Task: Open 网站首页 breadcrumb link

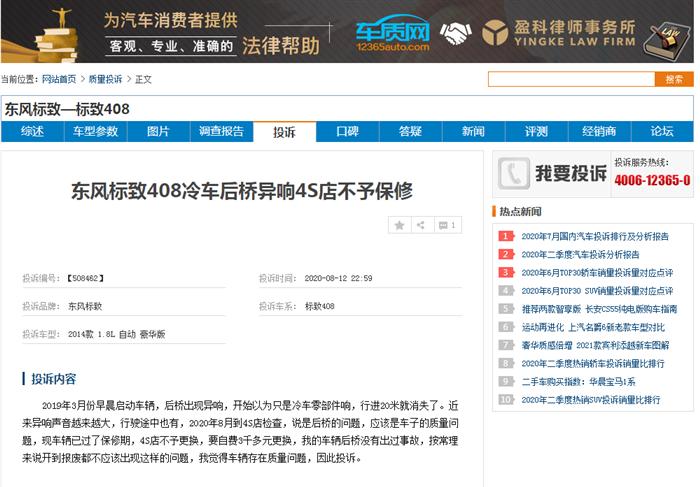Action: 59,79
